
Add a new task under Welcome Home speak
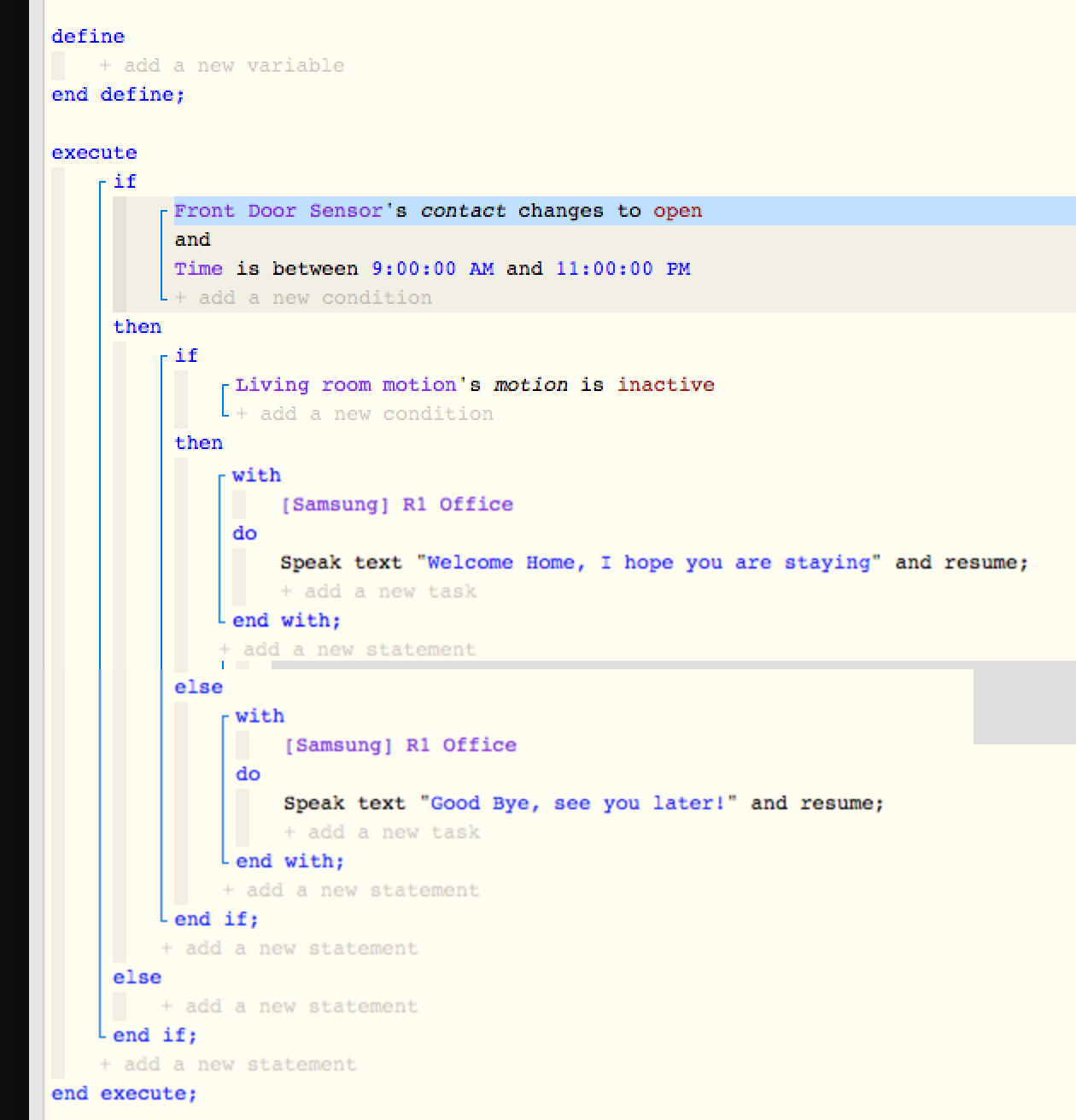[378, 592]
